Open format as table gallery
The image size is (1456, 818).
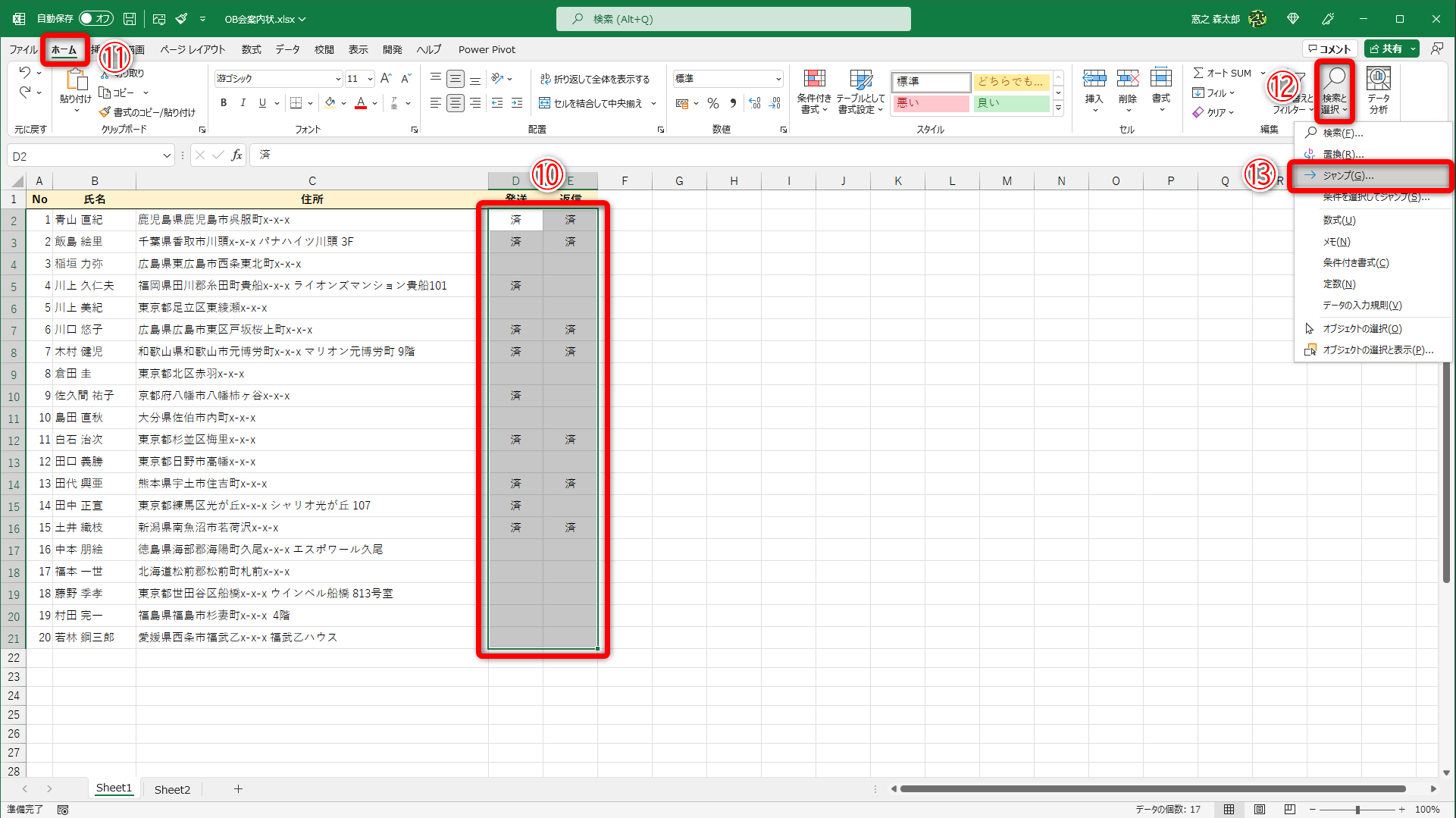(860, 91)
